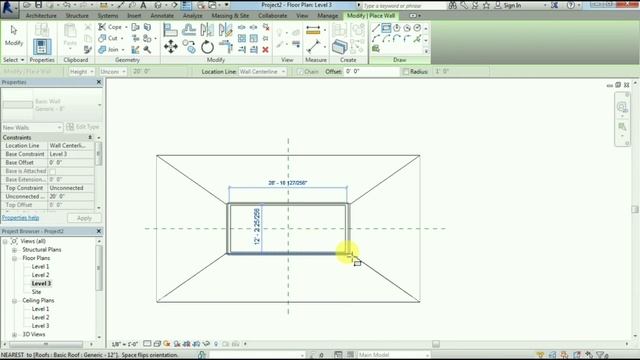
Task: Click the Mirror Pick Axis tool
Action: pyautogui.click(x=207, y=30)
